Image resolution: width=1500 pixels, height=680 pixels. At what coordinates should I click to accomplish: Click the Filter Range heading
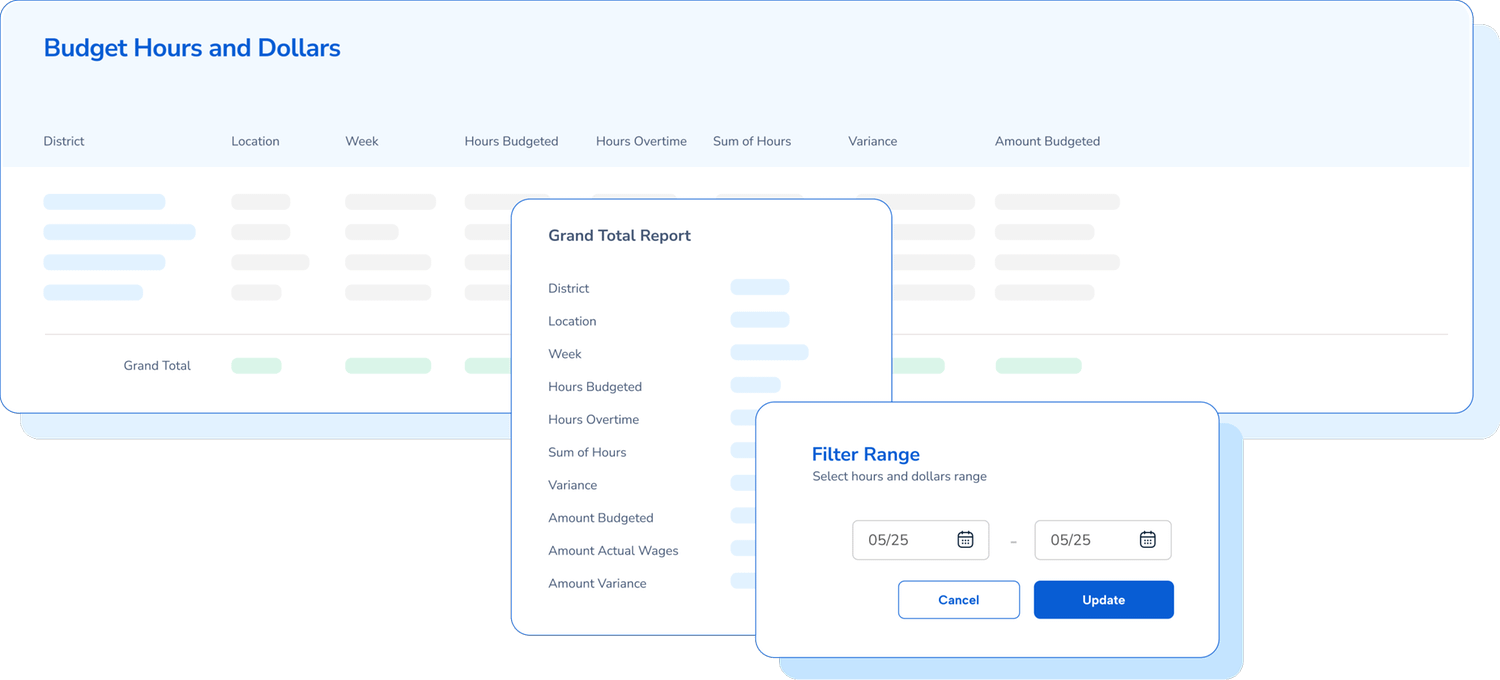point(865,455)
